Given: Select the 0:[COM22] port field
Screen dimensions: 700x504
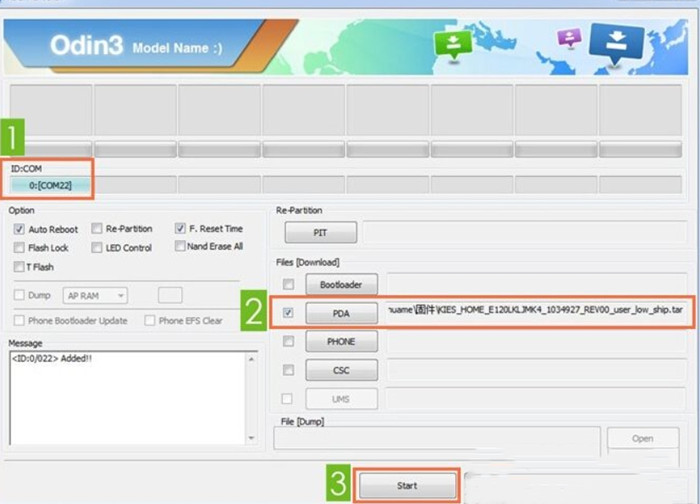Looking at the screenshot, I should coord(49,185).
